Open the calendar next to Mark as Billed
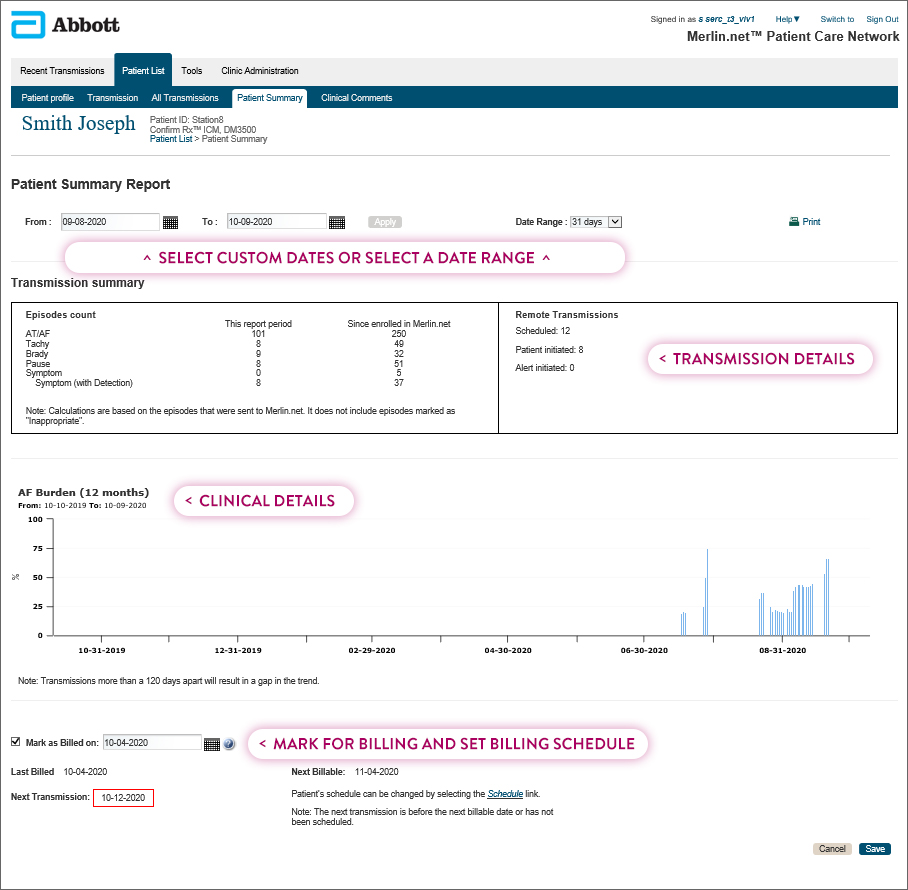 click(212, 743)
